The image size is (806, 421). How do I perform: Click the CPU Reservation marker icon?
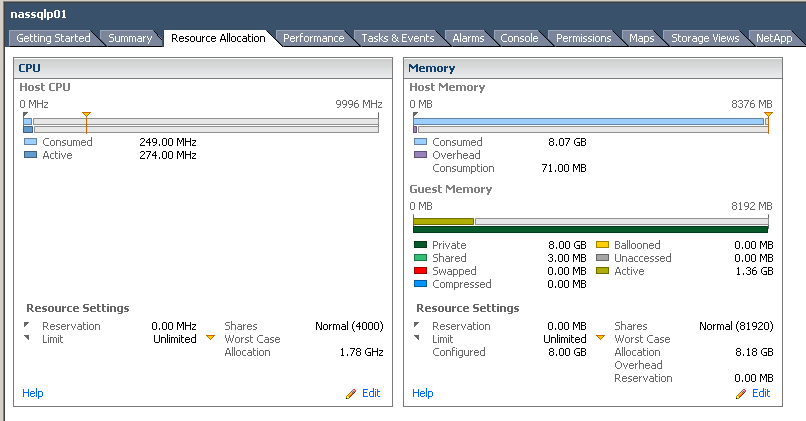coord(27,325)
